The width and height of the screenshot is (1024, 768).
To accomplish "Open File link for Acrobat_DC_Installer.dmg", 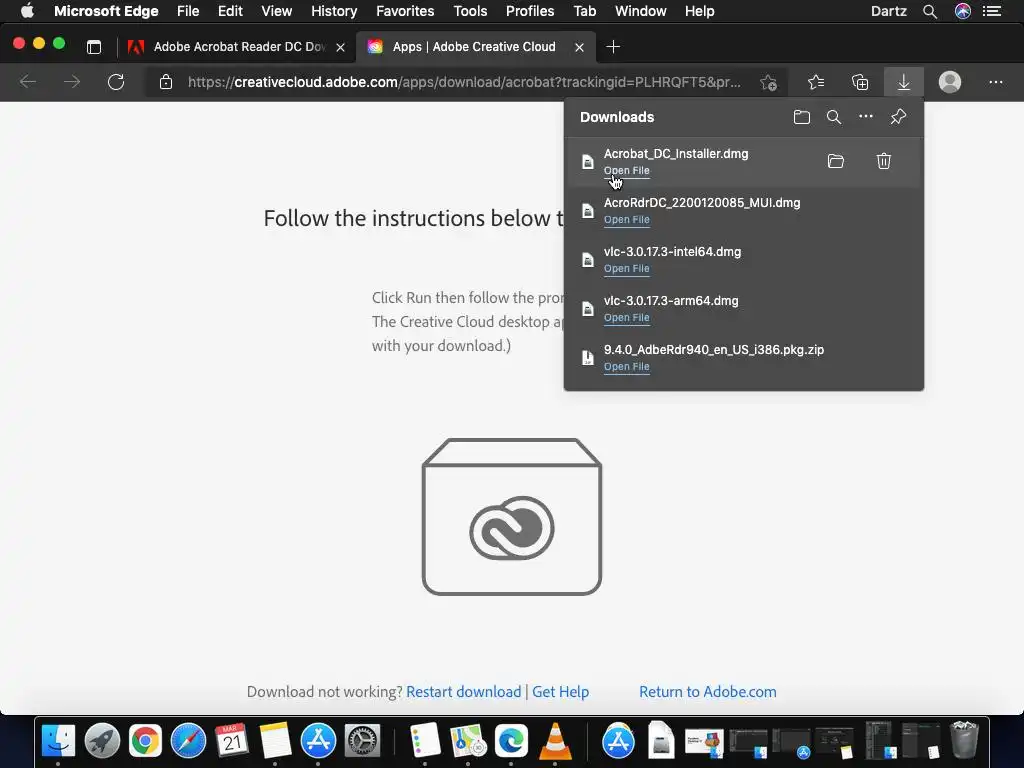I will point(626,170).
